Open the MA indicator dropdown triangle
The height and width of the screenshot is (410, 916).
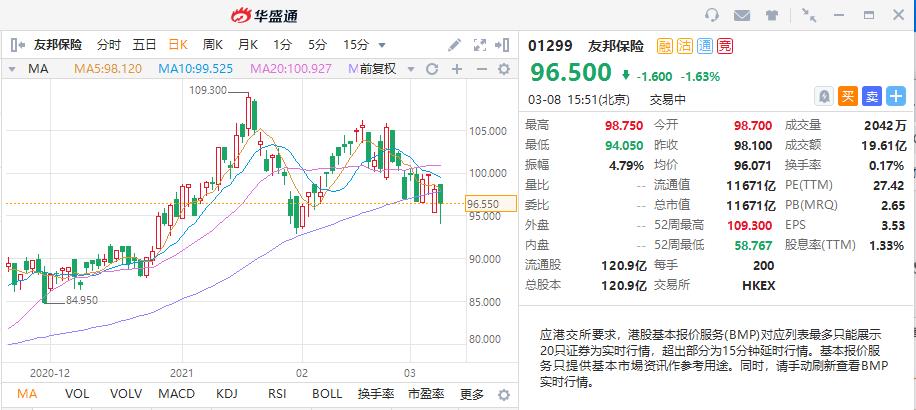(x=12, y=70)
